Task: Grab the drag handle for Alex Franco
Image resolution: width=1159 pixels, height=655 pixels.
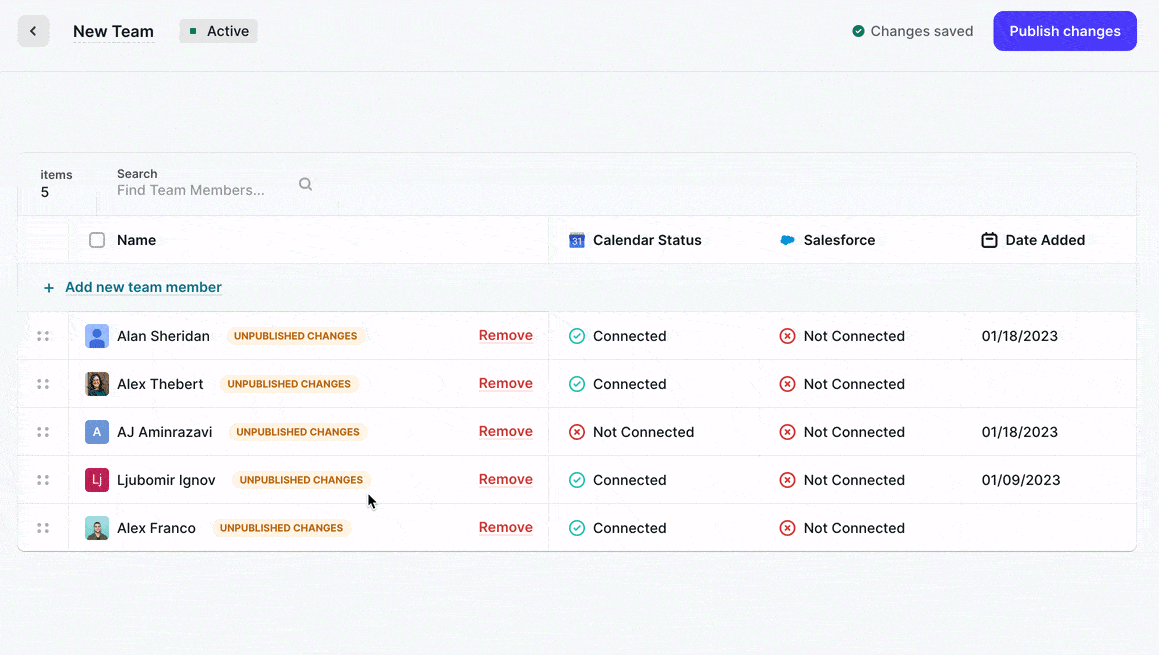Action: 43,528
